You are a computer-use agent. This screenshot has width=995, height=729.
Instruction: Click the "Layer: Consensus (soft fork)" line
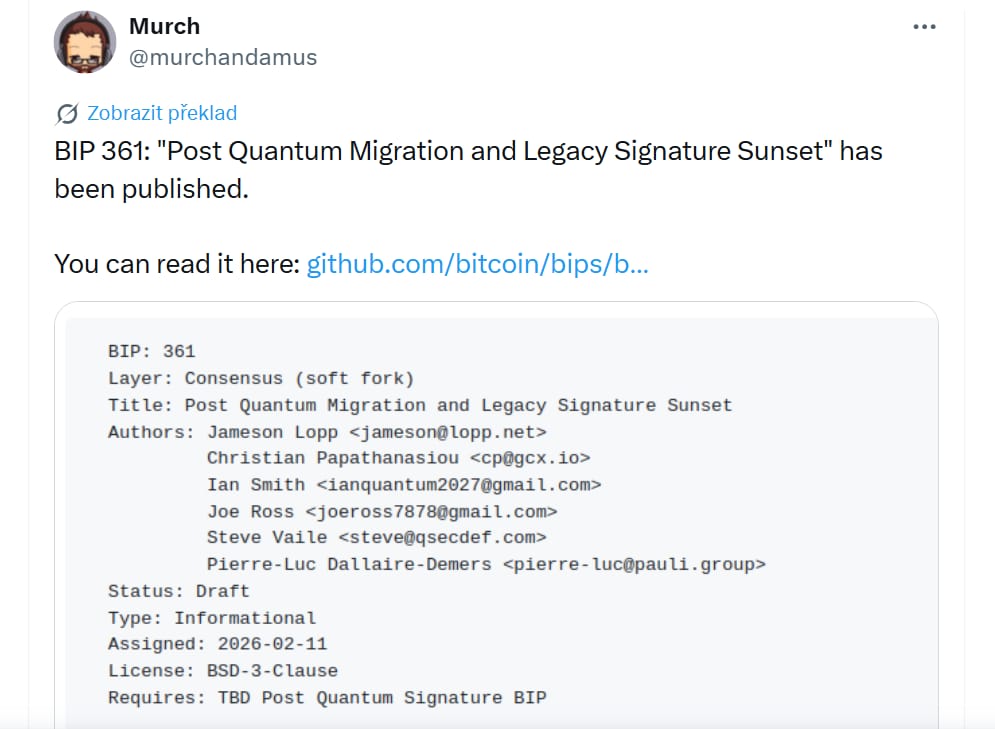click(260, 379)
